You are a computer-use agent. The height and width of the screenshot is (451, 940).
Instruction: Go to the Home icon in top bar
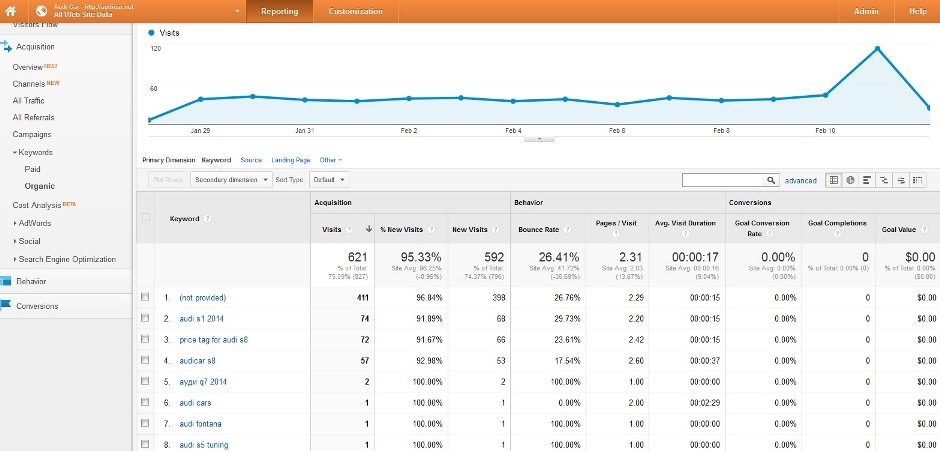(11, 11)
